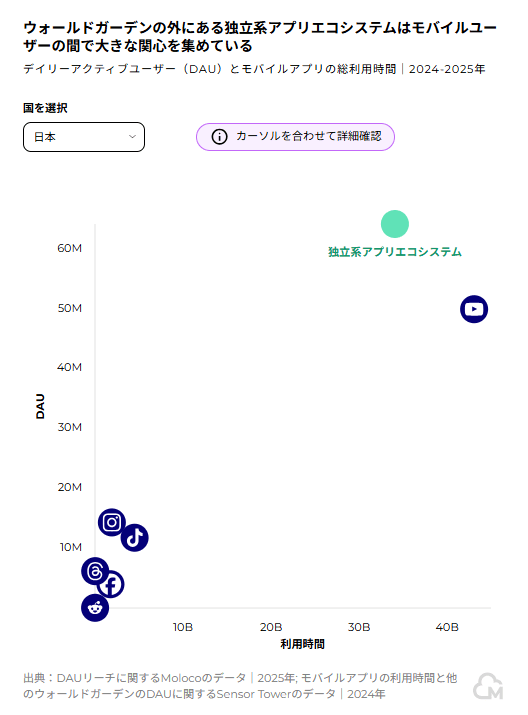
Task: Click the source citation text at bottom
Action: point(240,686)
